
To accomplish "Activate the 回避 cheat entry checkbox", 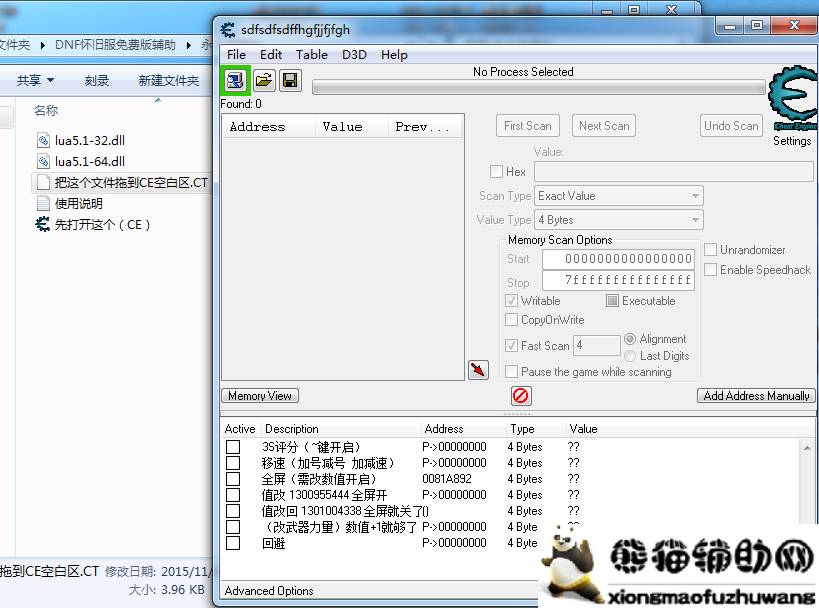I will pyautogui.click(x=233, y=543).
